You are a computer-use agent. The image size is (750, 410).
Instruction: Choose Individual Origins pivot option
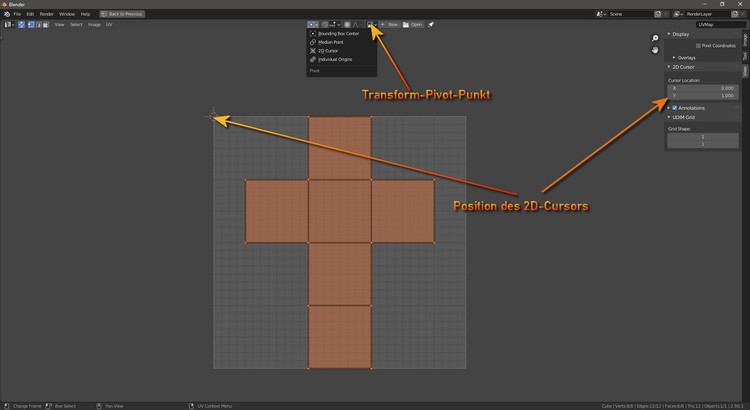tap(334, 59)
